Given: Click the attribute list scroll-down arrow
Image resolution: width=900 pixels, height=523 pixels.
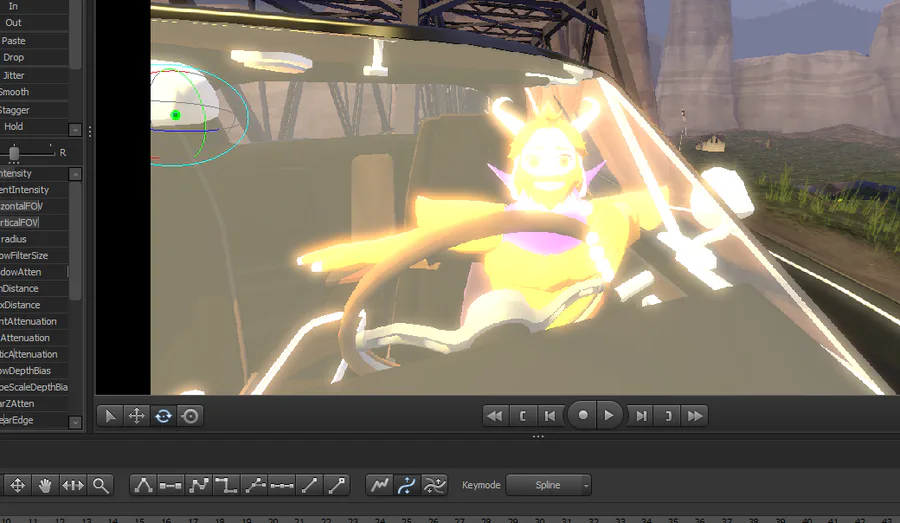Looking at the screenshot, I should pyautogui.click(x=75, y=423).
